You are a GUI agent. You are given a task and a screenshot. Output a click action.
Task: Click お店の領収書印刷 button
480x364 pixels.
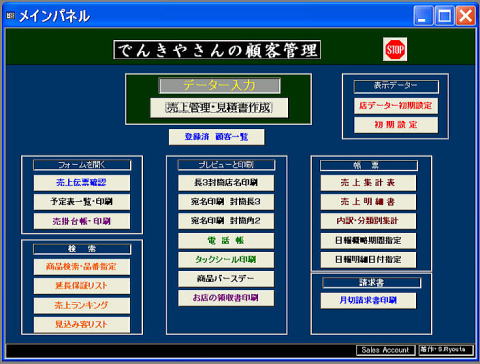pos(226,298)
